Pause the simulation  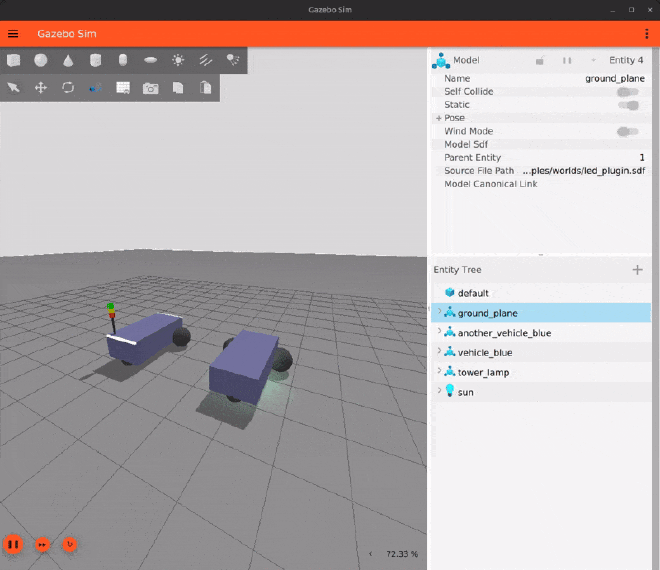[x=13, y=545]
